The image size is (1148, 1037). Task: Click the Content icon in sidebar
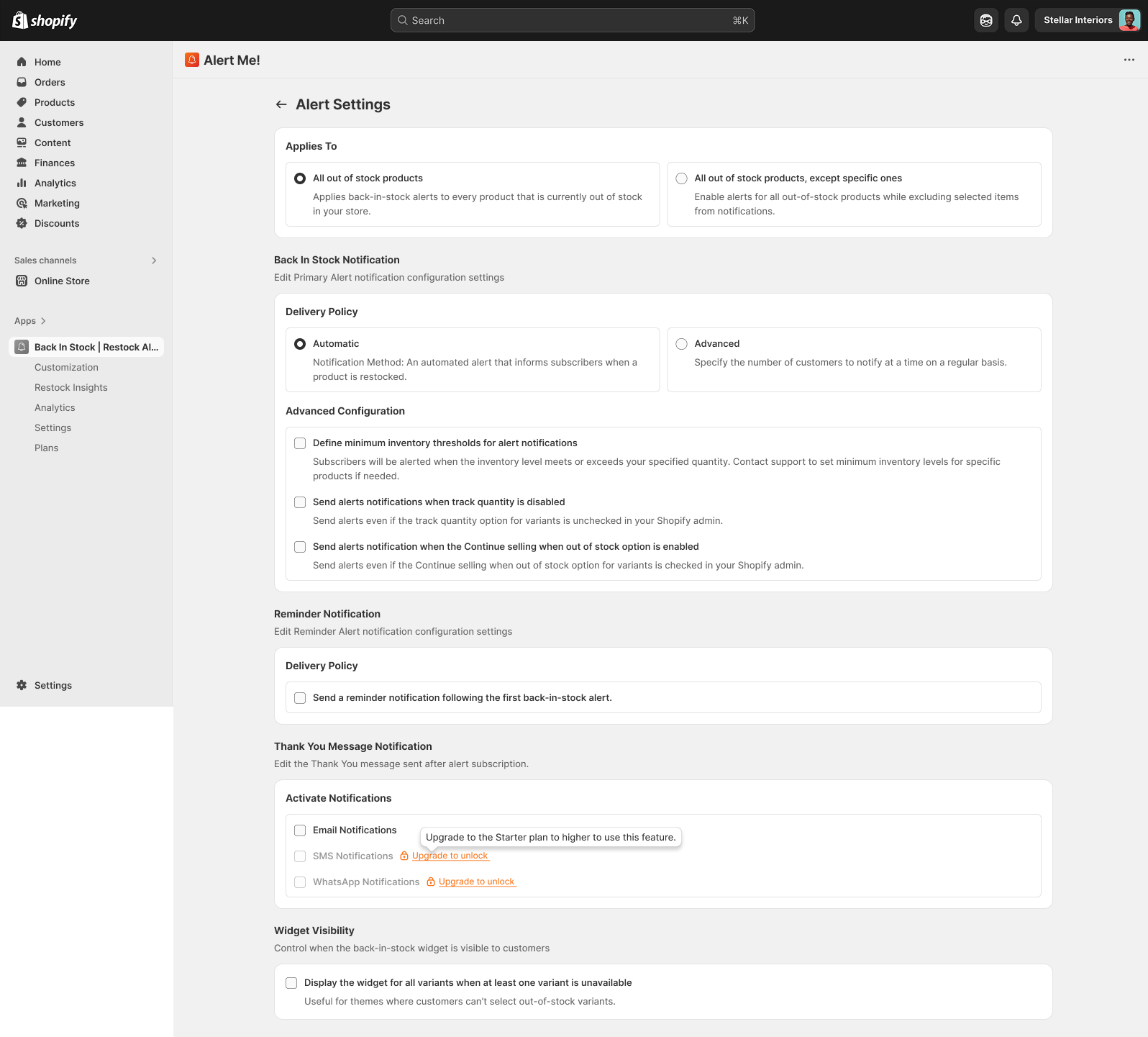pos(22,142)
